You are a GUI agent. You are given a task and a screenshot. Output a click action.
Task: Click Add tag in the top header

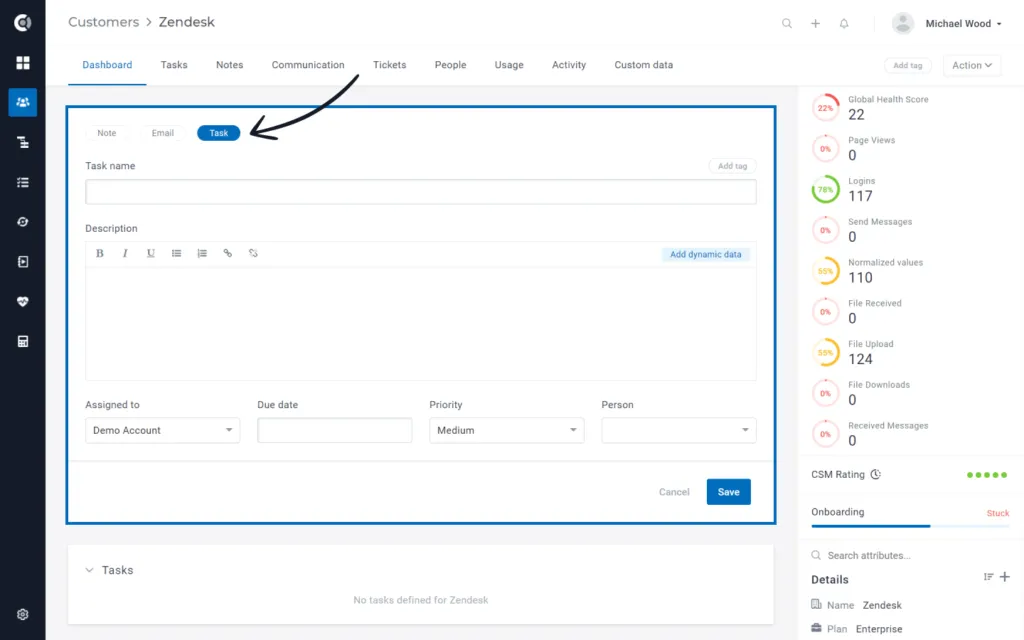pyautogui.click(x=908, y=65)
